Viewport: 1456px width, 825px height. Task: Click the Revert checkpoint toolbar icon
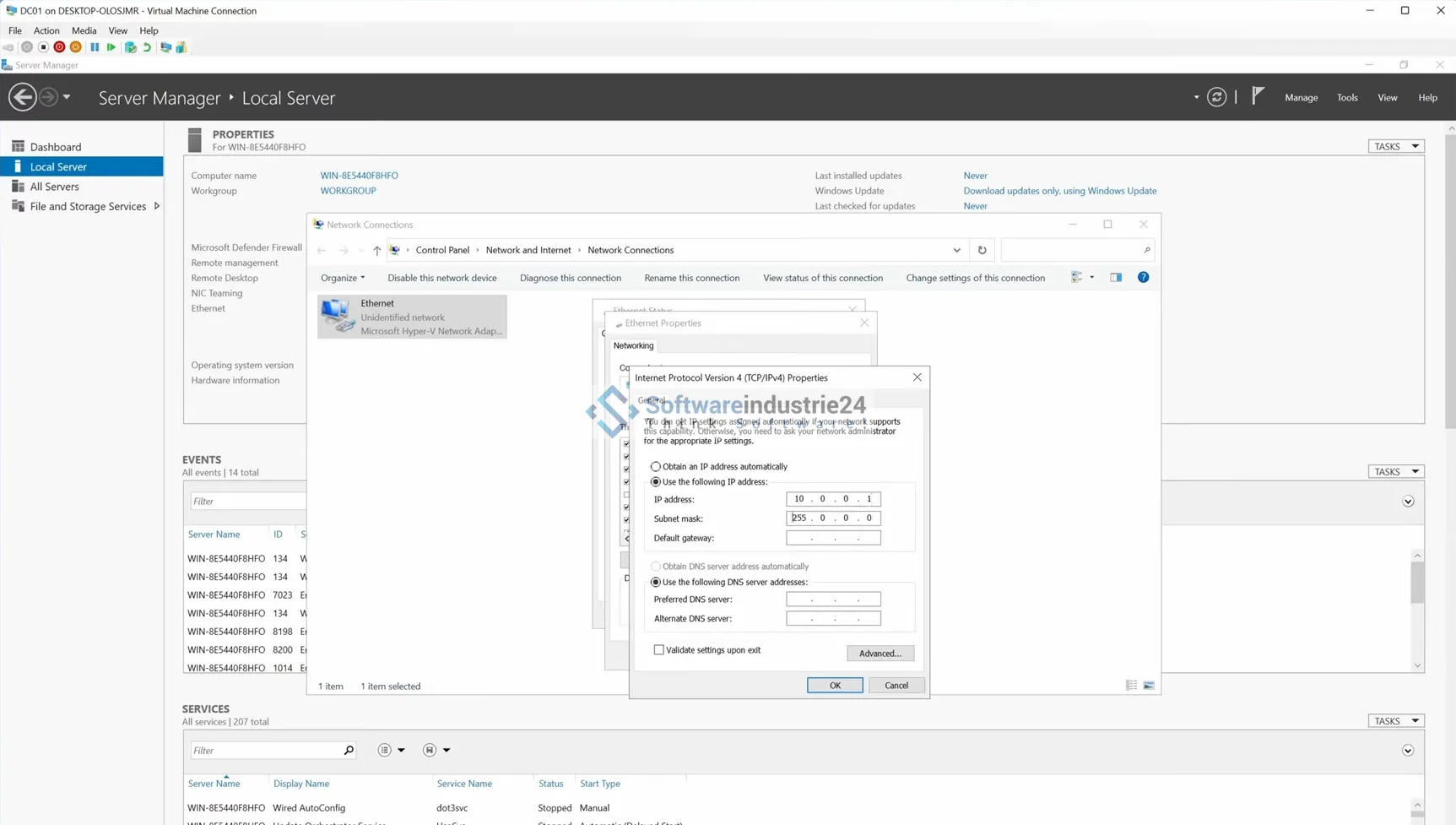coord(147,47)
